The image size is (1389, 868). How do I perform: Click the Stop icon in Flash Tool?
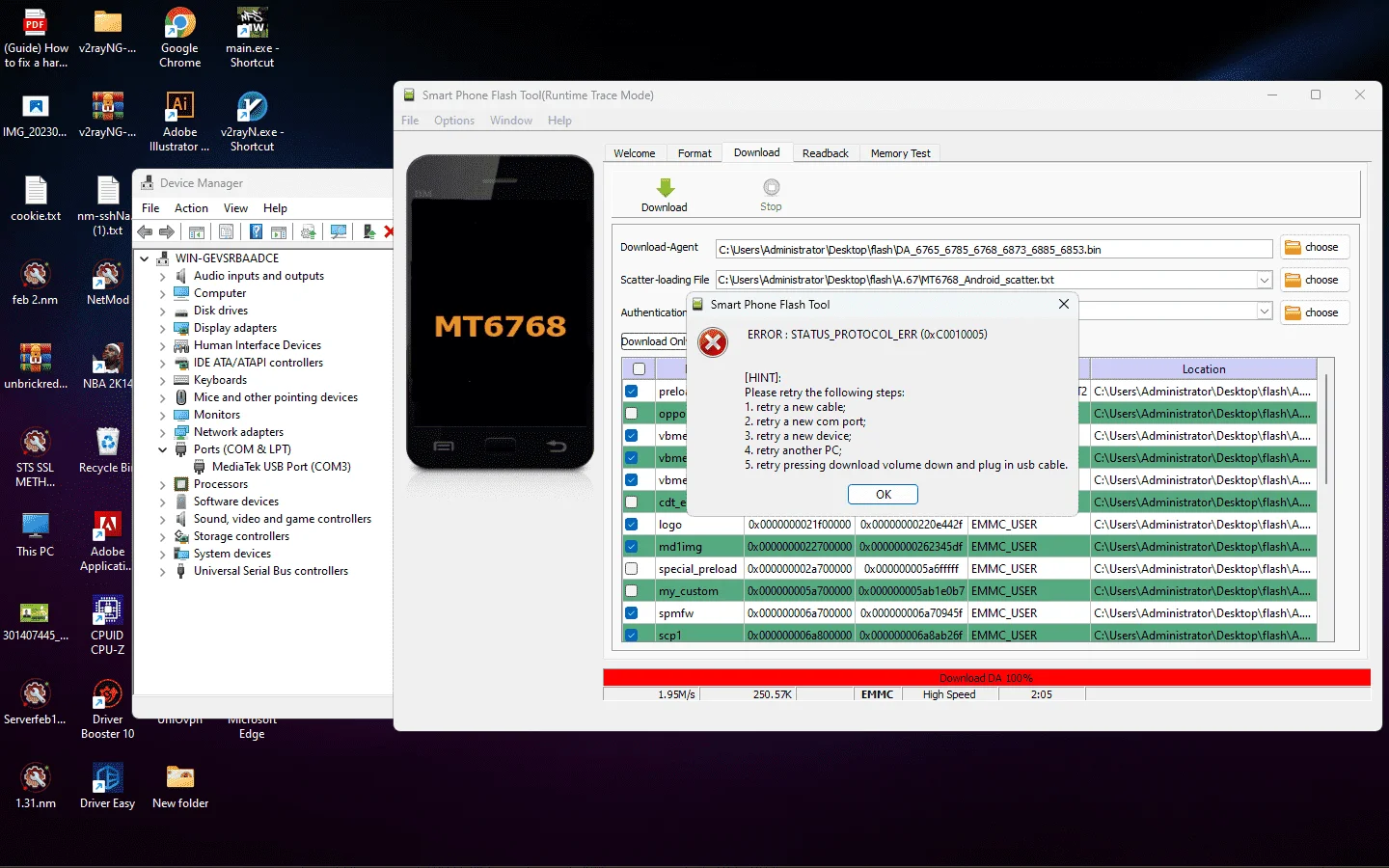click(x=771, y=187)
